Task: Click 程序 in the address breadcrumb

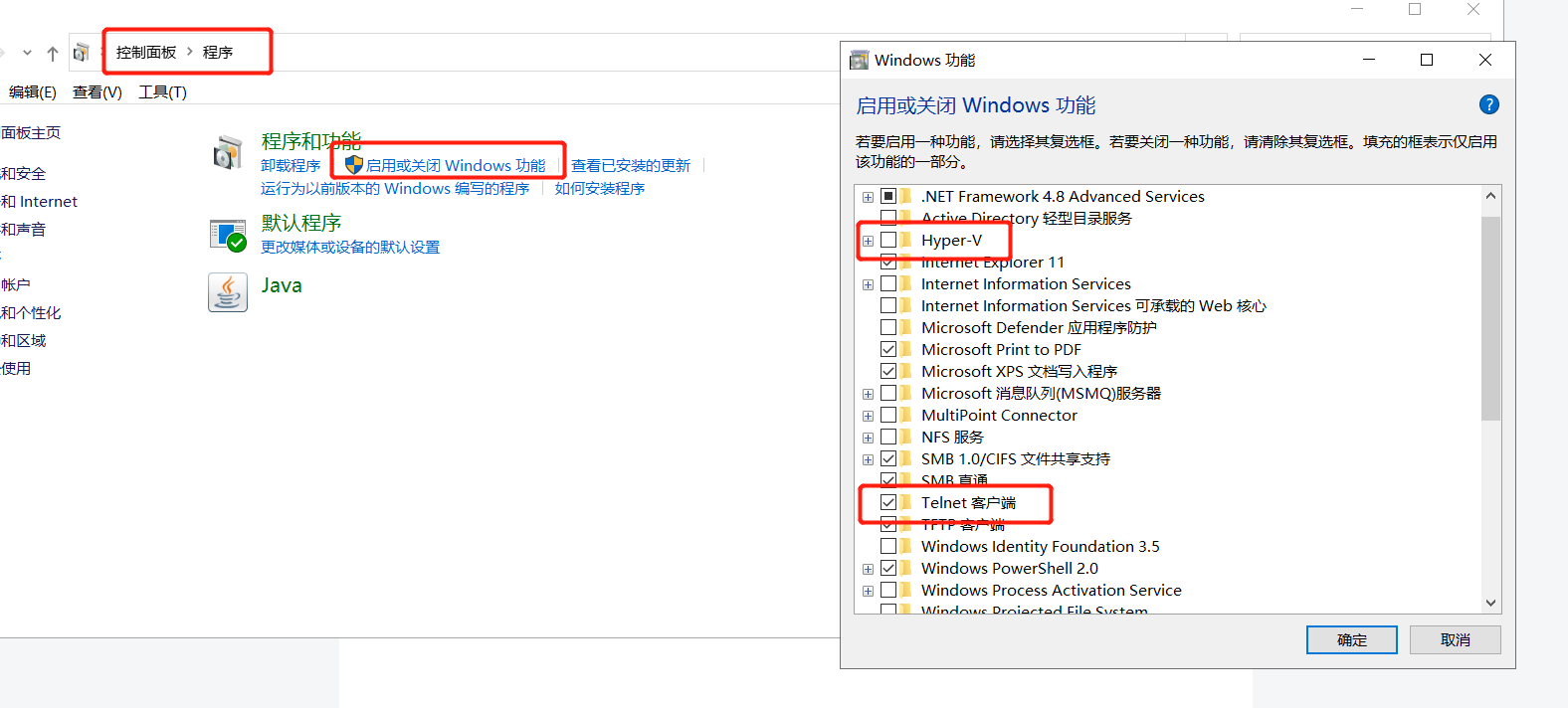Action: coord(218,52)
